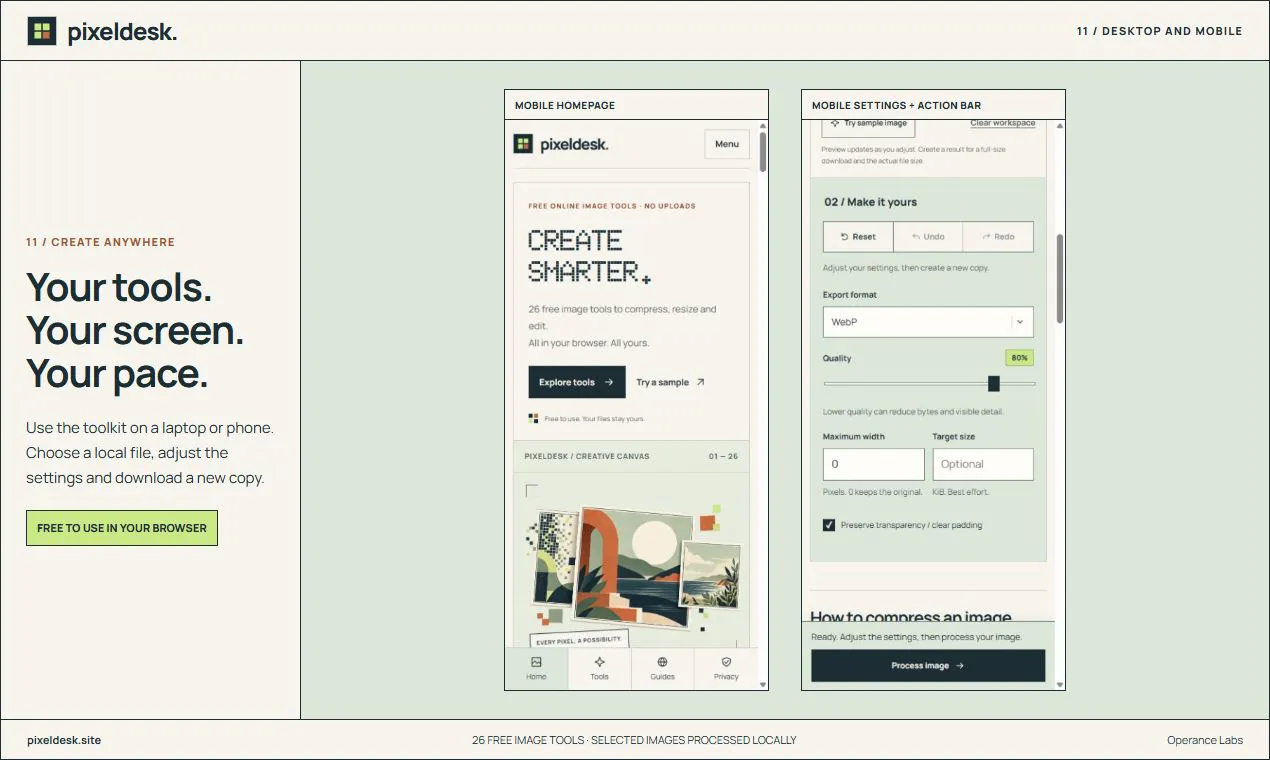
Task: Click the Maximum width input field
Action: pos(874,464)
